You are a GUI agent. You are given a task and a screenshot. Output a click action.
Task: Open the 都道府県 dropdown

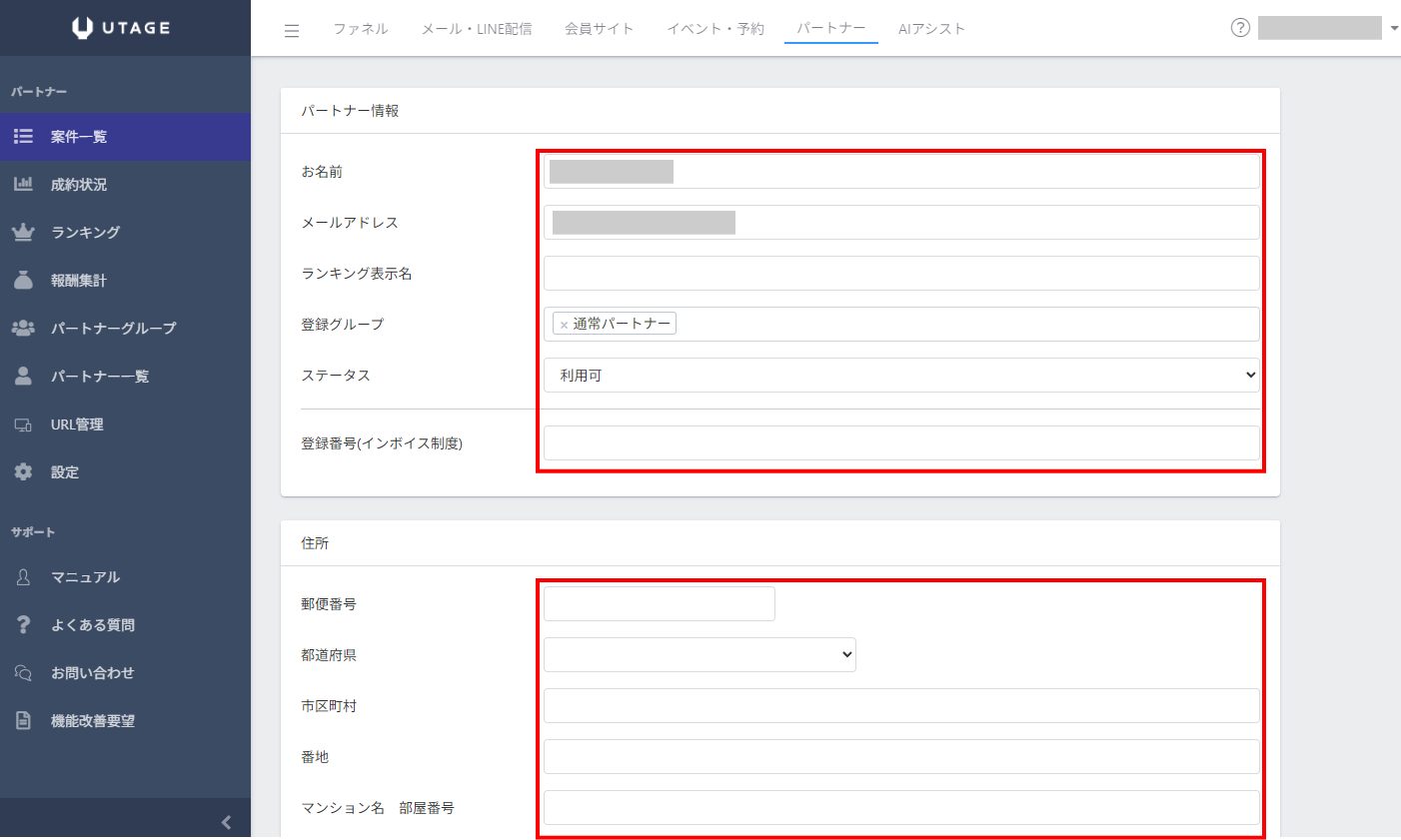coord(700,655)
